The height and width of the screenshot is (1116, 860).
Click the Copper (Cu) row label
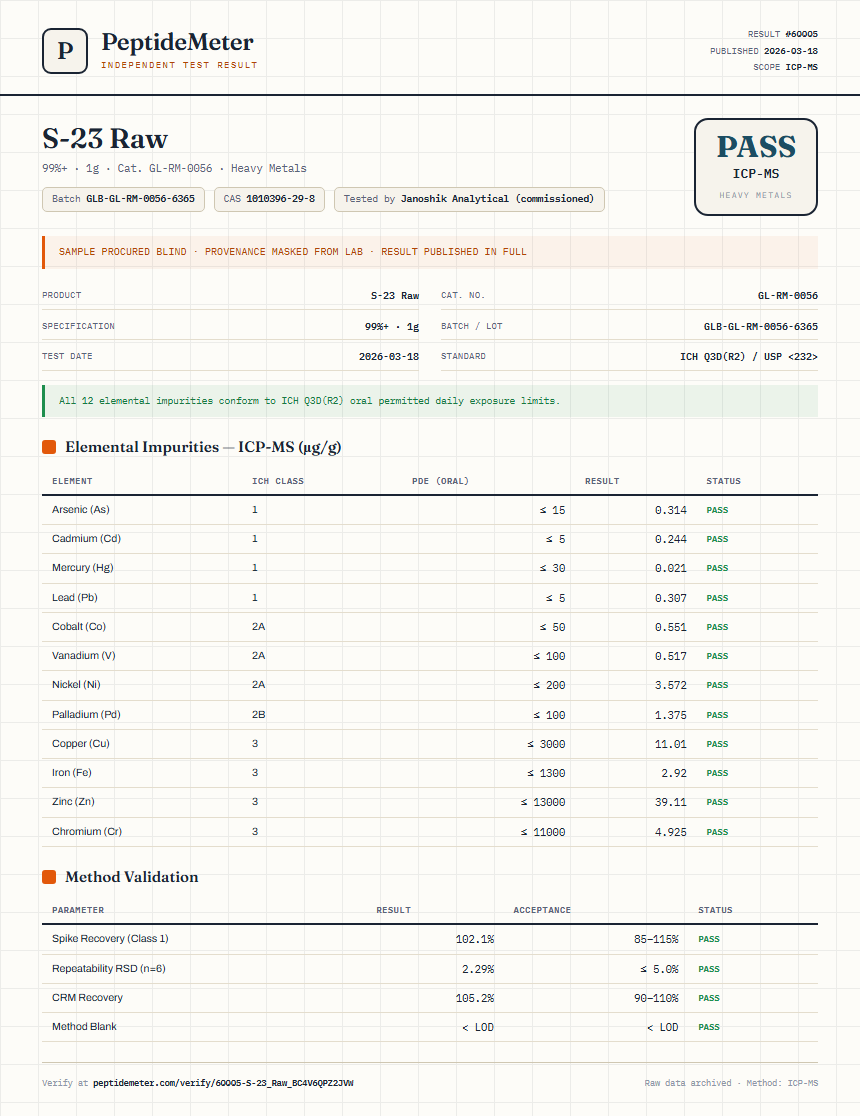coord(80,744)
